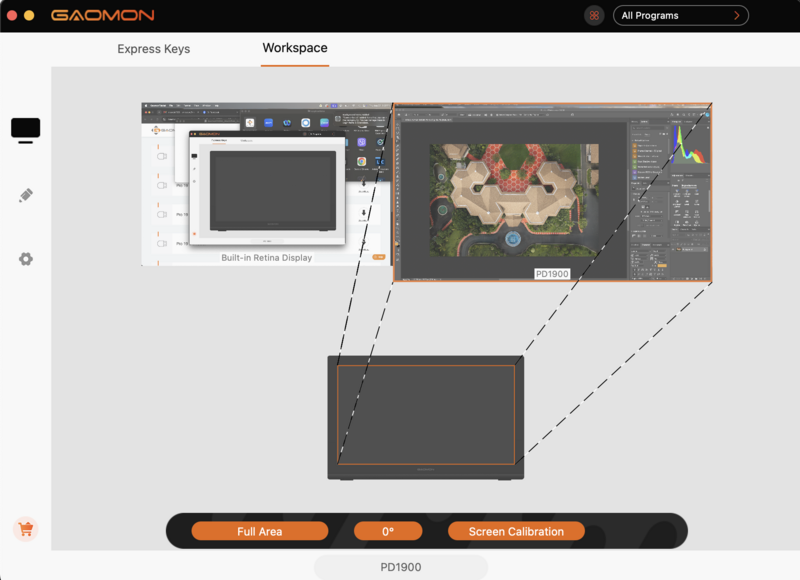The height and width of the screenshot is (580, 800).
Task: Open the display/monitor settings sidebar icon
Action: tap(26, 131)
